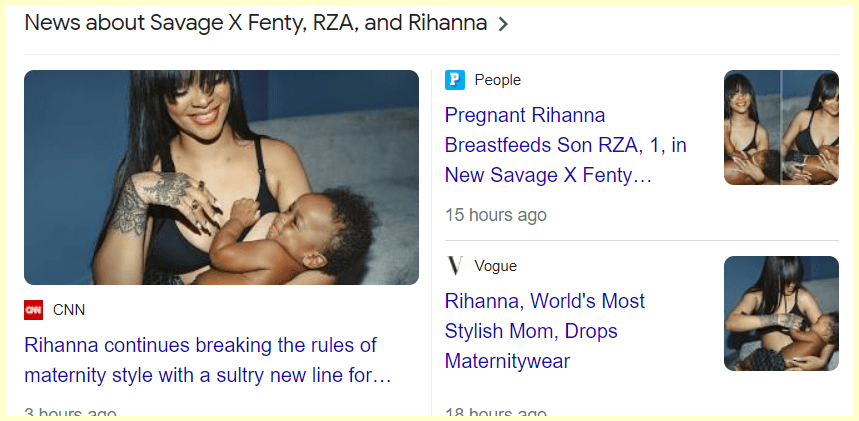Click the "18 hours ago" timestamp under Vogue
The image size is (859, 421).
[496, 413]
